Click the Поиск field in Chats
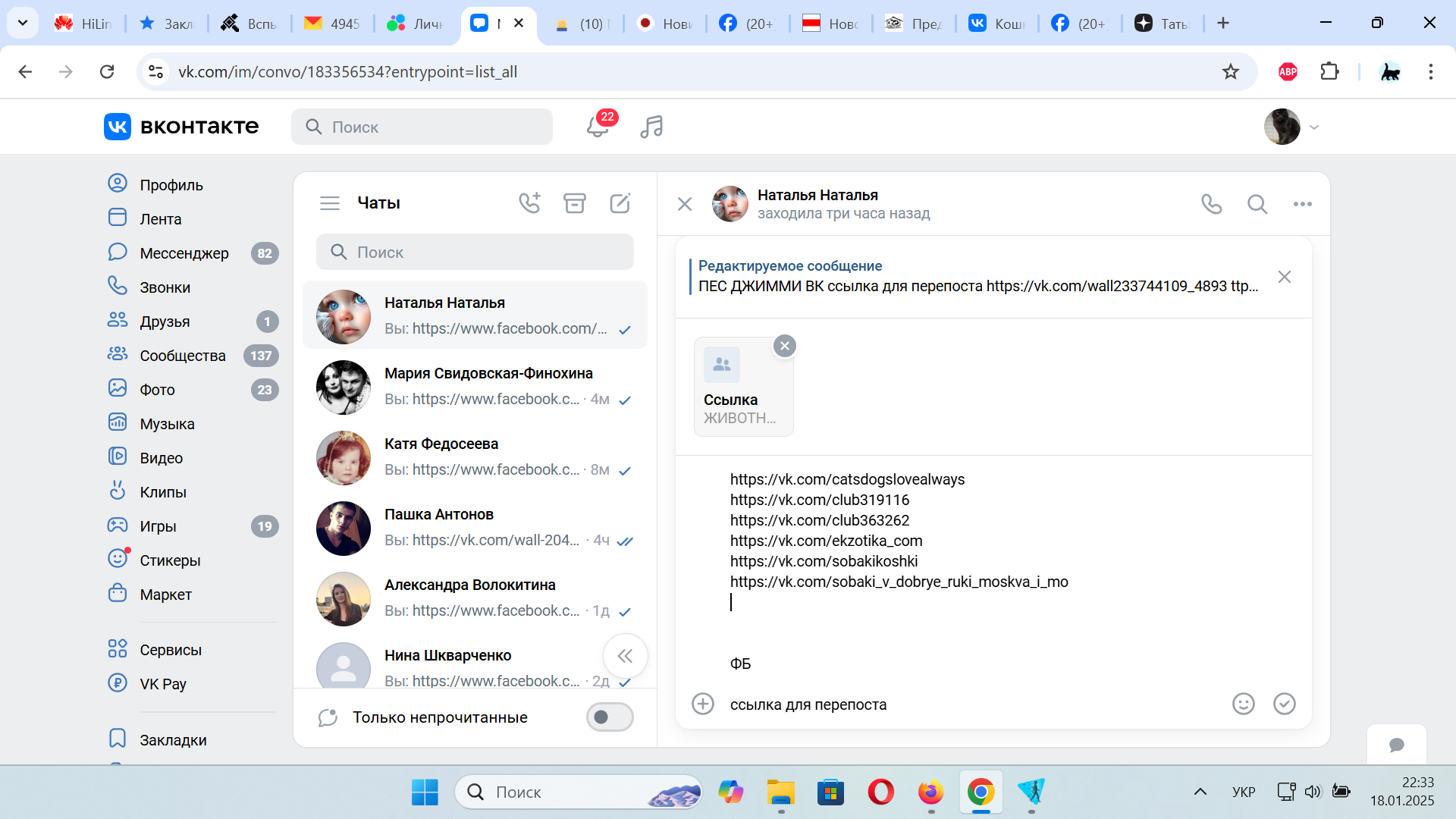The image size is (1456, 819). pos(475,252)
